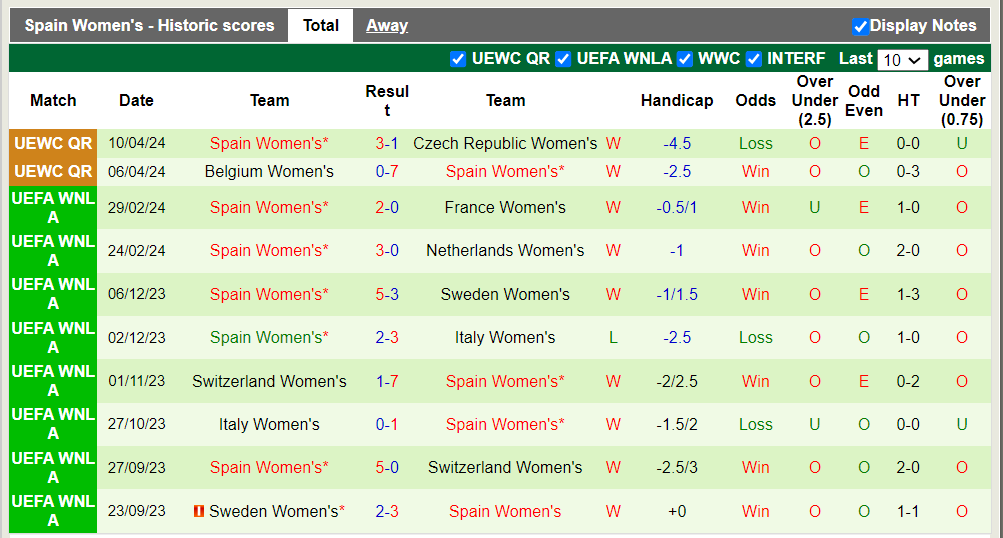Switch to the Total tab
1003x538 pixels.
[x=321, y=26]
